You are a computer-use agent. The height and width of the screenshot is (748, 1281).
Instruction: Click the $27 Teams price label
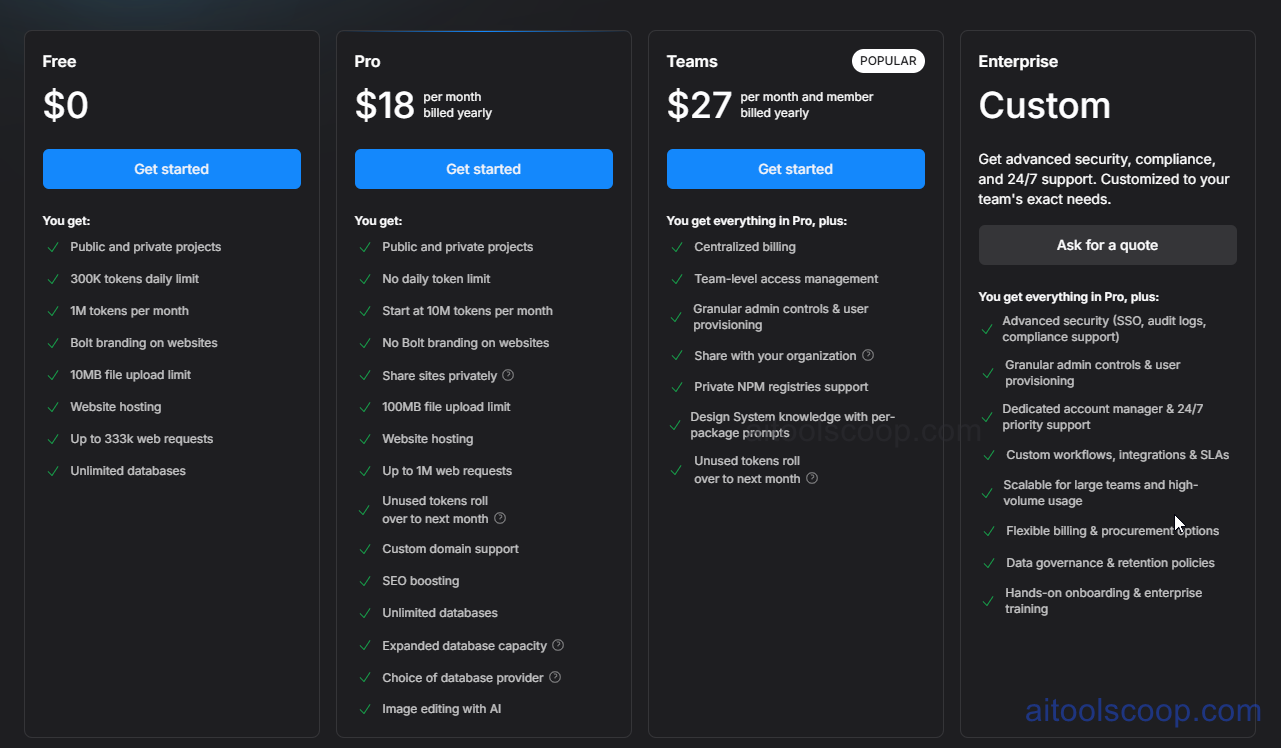(698, 104)
